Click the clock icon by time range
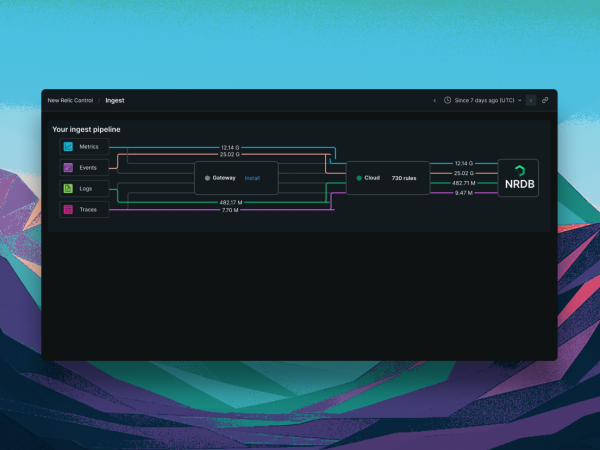This screenshot has width=600, height=450. [x=447, y=100]
